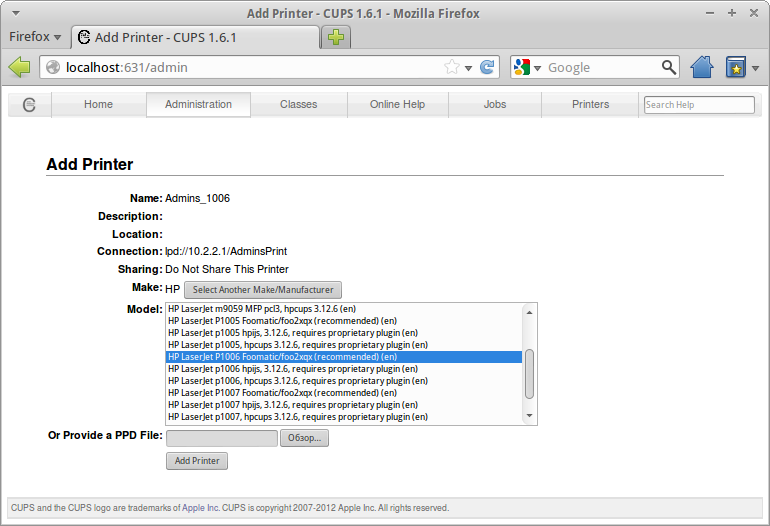Click Select Another Make/Manufacturer button
Screen dimensions: 770x526
click(263, 290)
